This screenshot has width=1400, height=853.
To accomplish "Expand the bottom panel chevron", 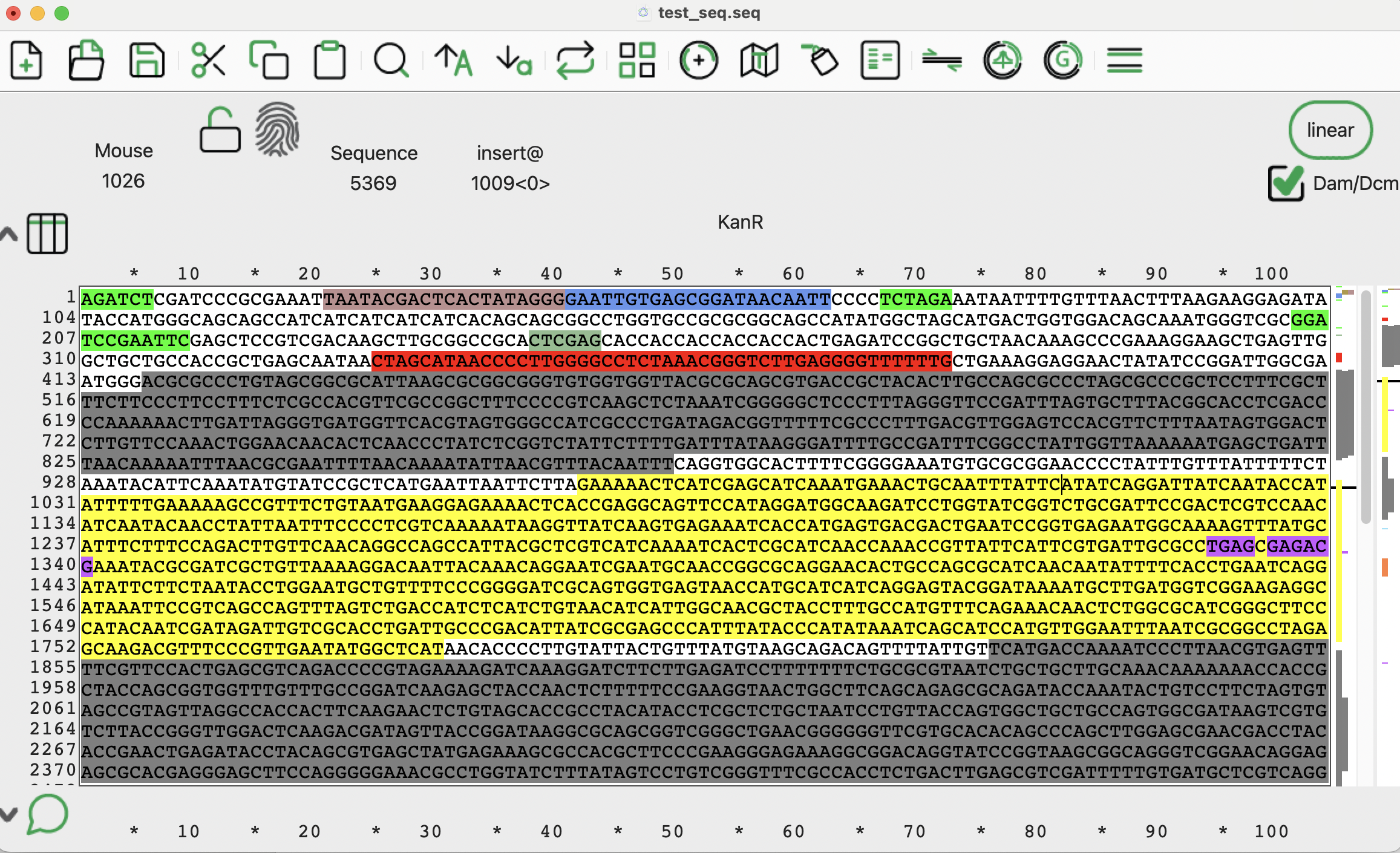I will click(x=9, y=814).
